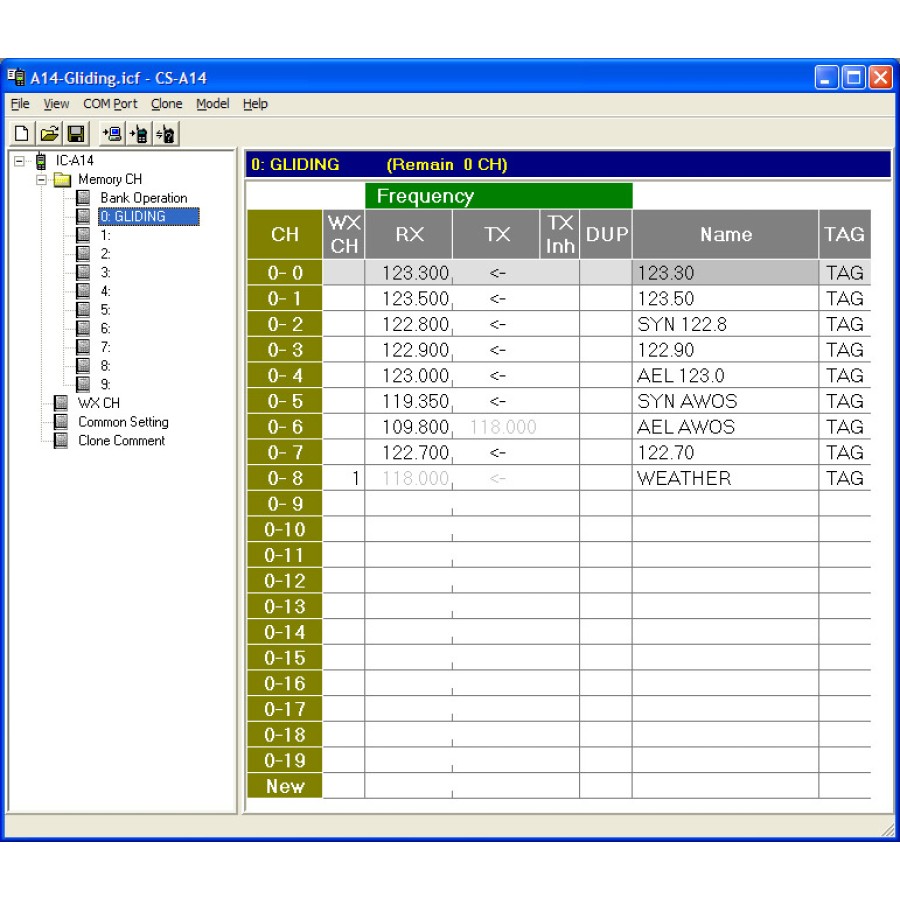The height and width of the screenshot is (900, 900).
Task: Click the Common Setting page icon
Action: (x=61, y=422)
